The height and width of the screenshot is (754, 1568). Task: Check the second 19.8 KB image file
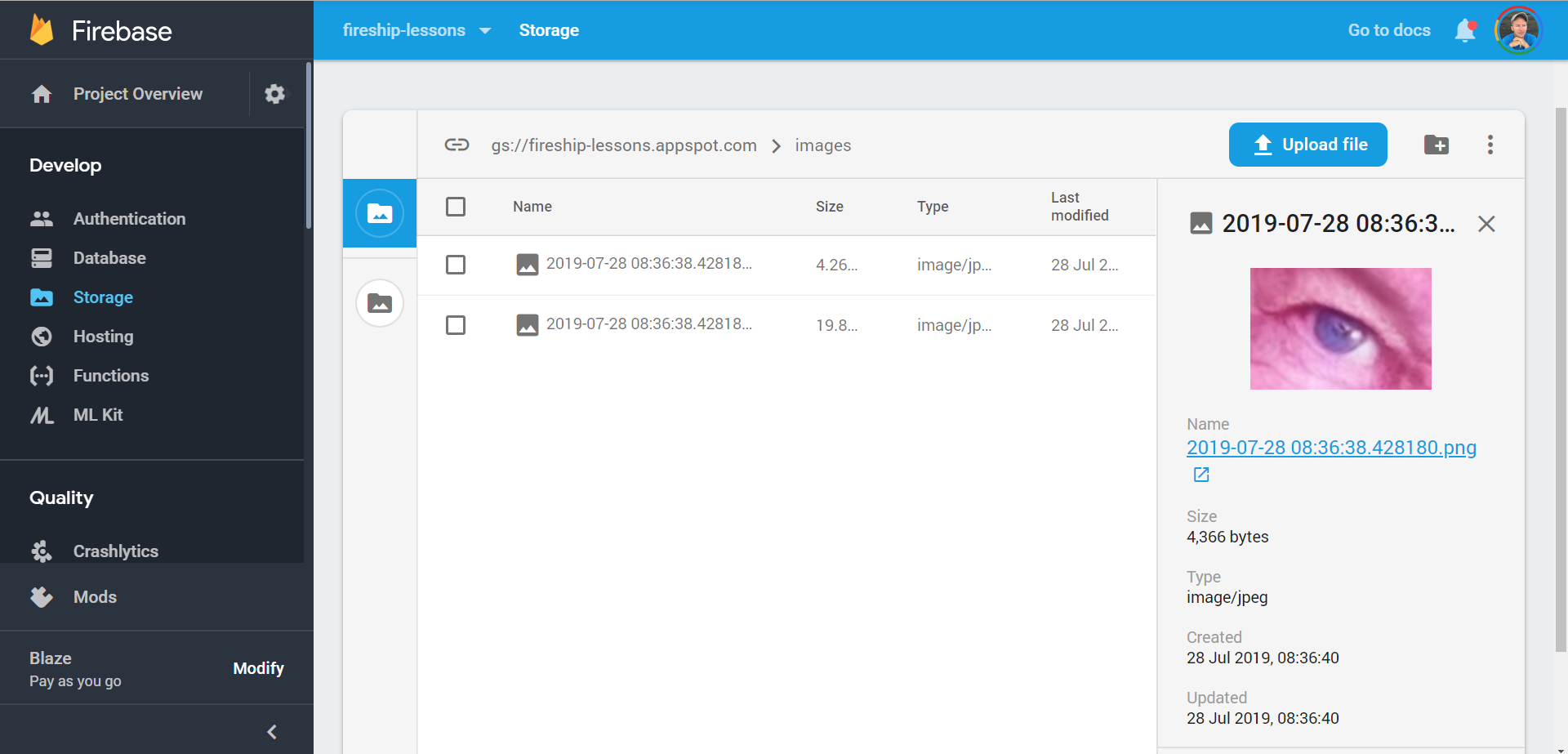(x=456, y=324)
